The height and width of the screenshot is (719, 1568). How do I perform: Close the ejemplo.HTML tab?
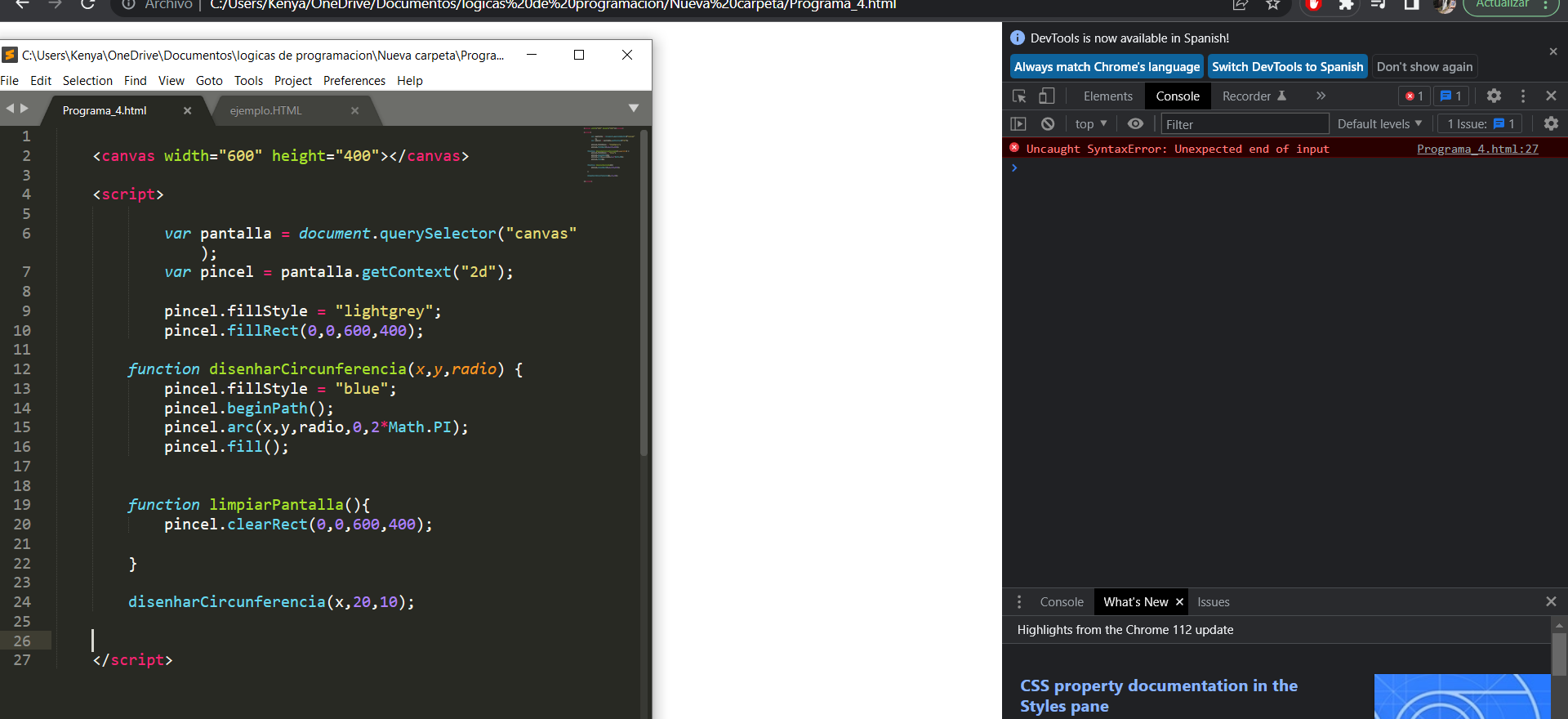[354, 110]
